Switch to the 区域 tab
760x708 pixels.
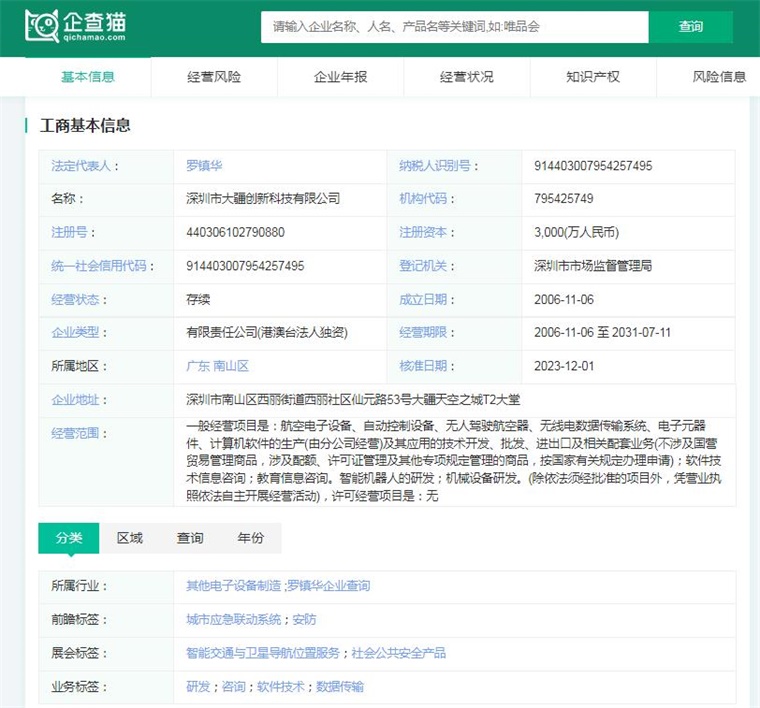pos(130,538)
